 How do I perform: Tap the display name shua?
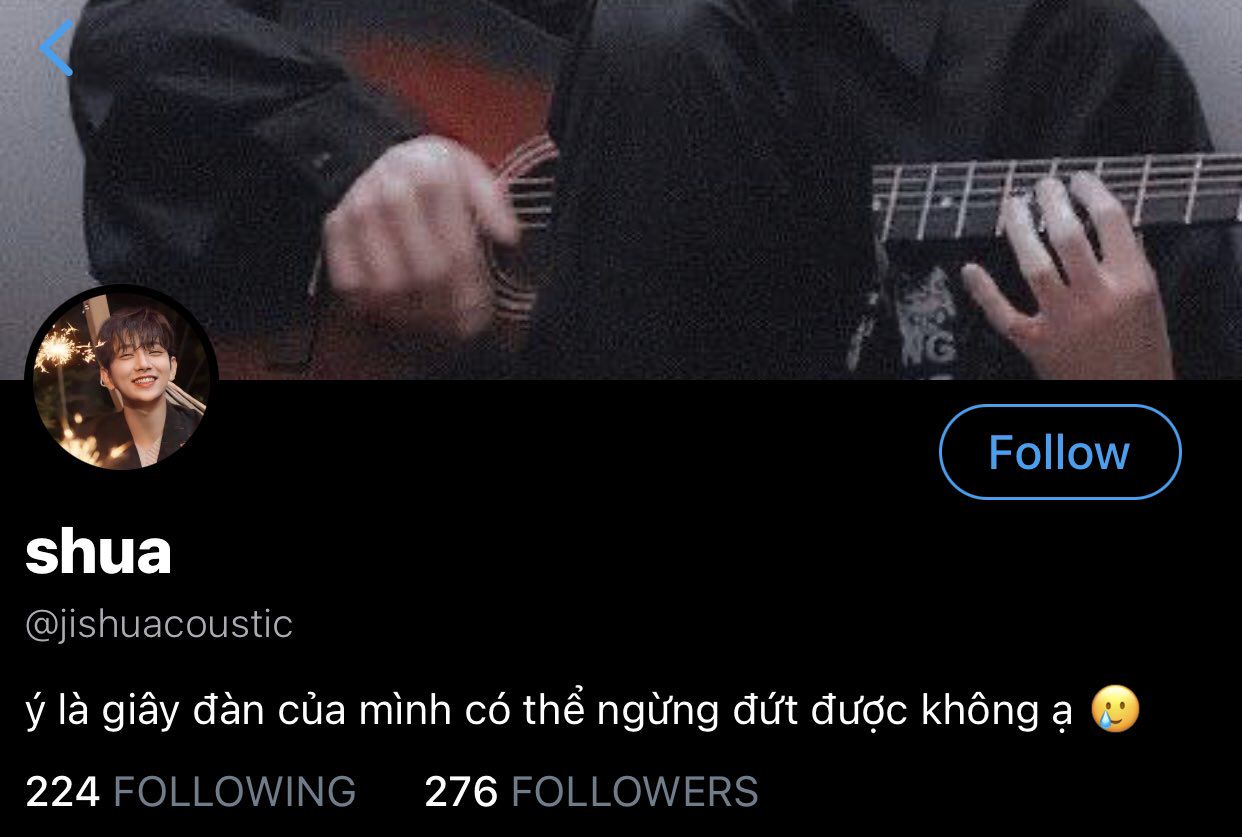99,552
